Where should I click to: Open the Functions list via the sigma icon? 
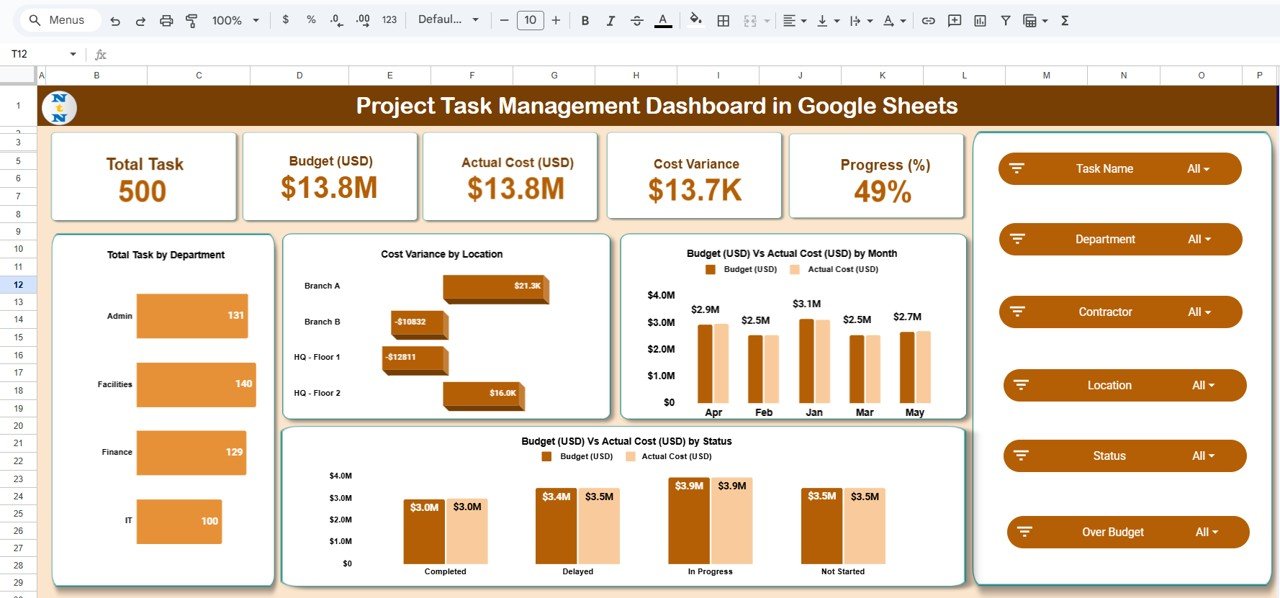[x=1065, y=19]
